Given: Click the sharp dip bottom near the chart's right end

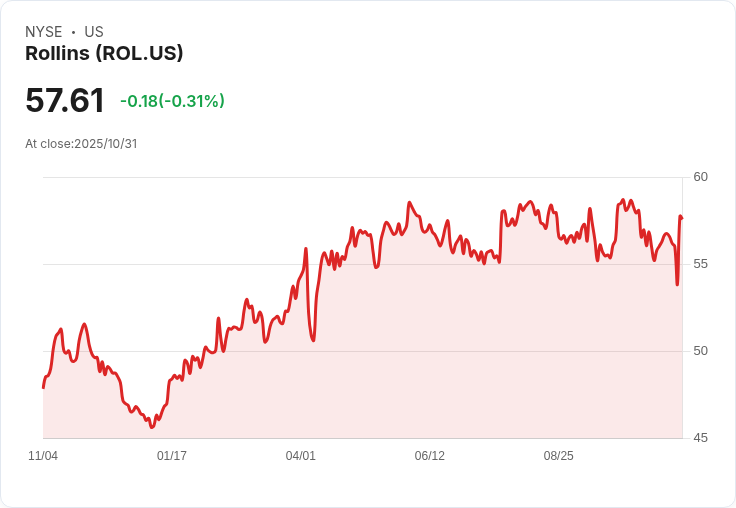Looking at the screenshot, I should pyautogui.click(x=677, y=284).
